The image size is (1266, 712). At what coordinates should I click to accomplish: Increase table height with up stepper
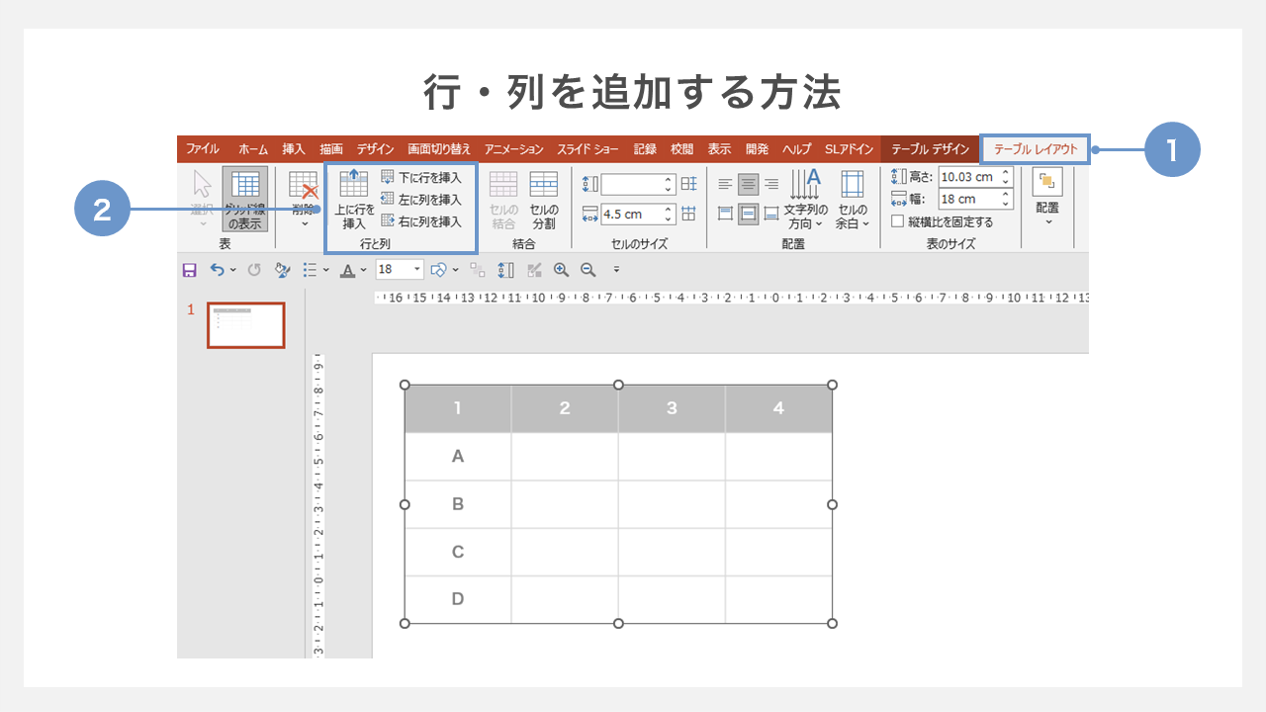[1006, 172]
